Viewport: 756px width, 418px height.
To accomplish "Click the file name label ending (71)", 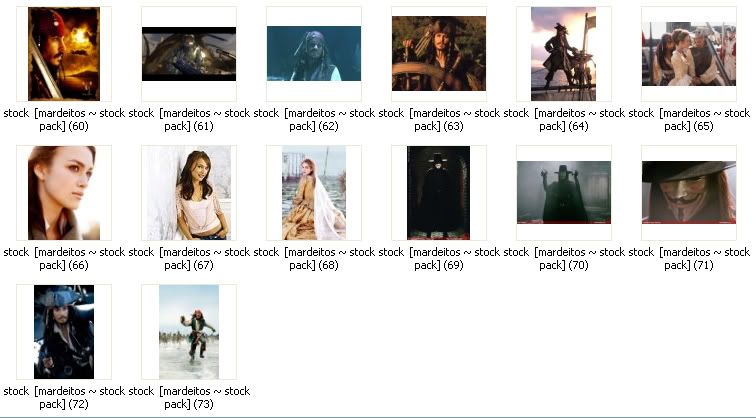I will (688, 259).
